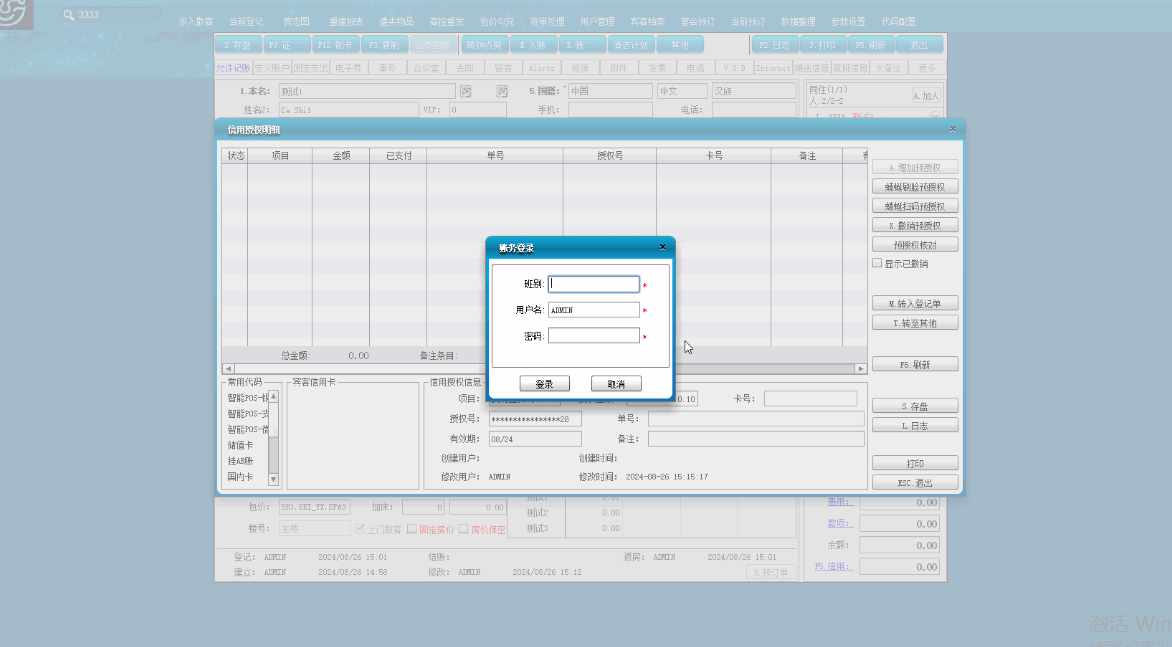Screen dimensions: 1172x647
Task: Click the ESC.退出 button
Action: 915,483
